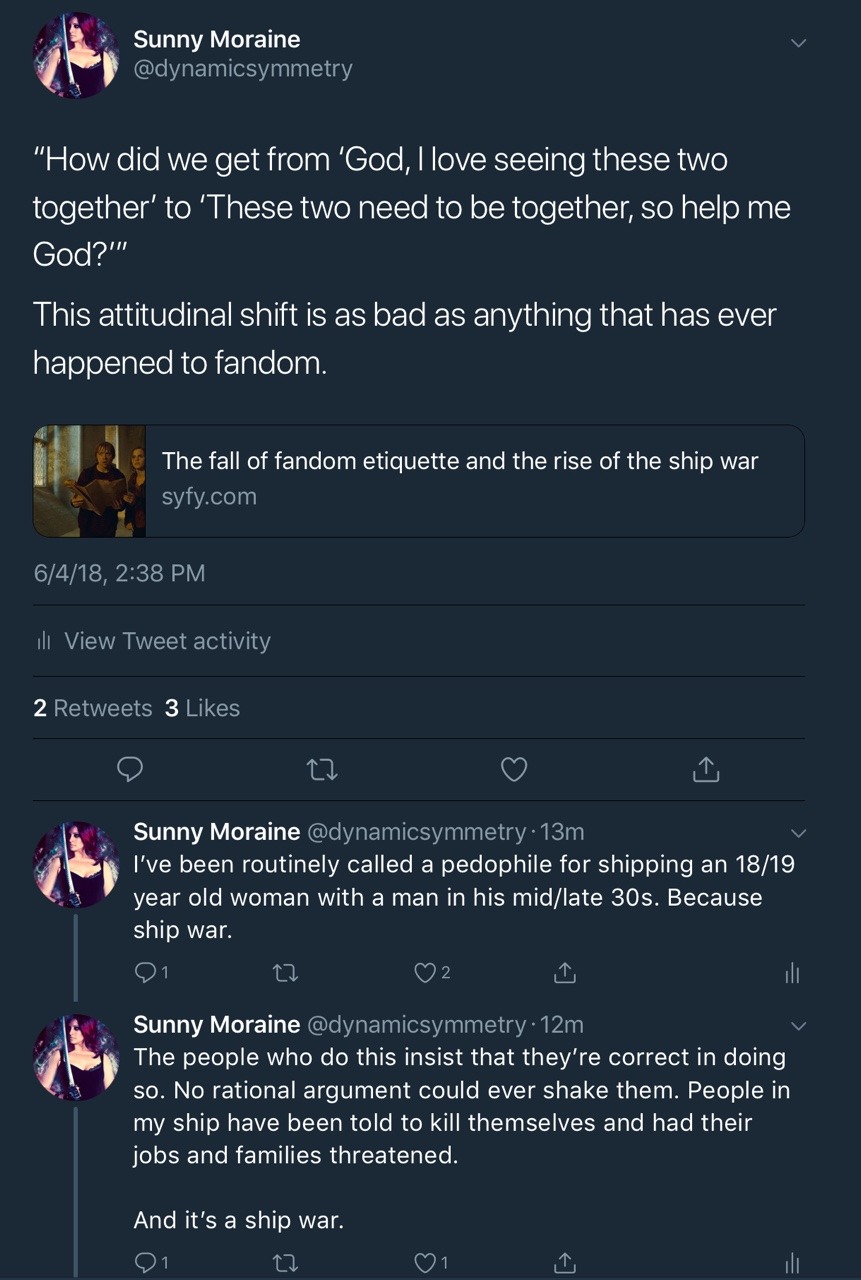Share the 13m reply tweet
This screenshot has height=1280, width=861.
pyautogui.click(x=565, y=972)
